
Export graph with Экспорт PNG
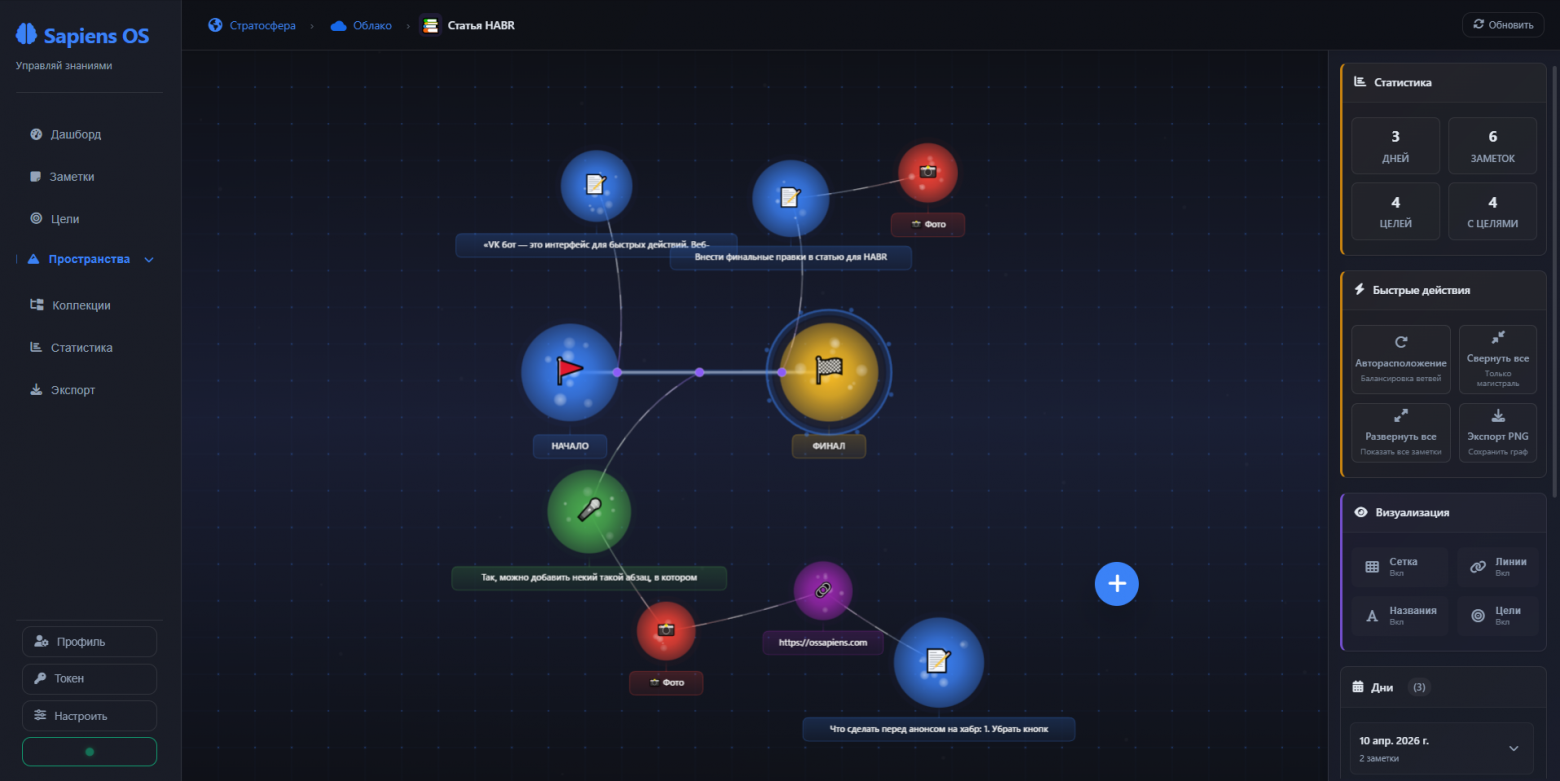pos(1497,432)
